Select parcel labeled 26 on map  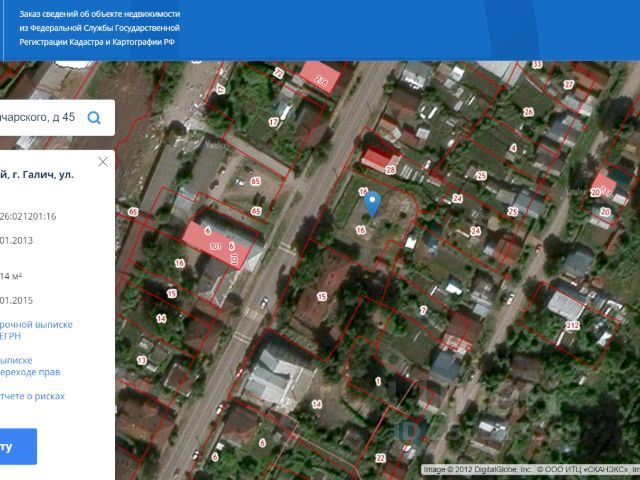528,111
